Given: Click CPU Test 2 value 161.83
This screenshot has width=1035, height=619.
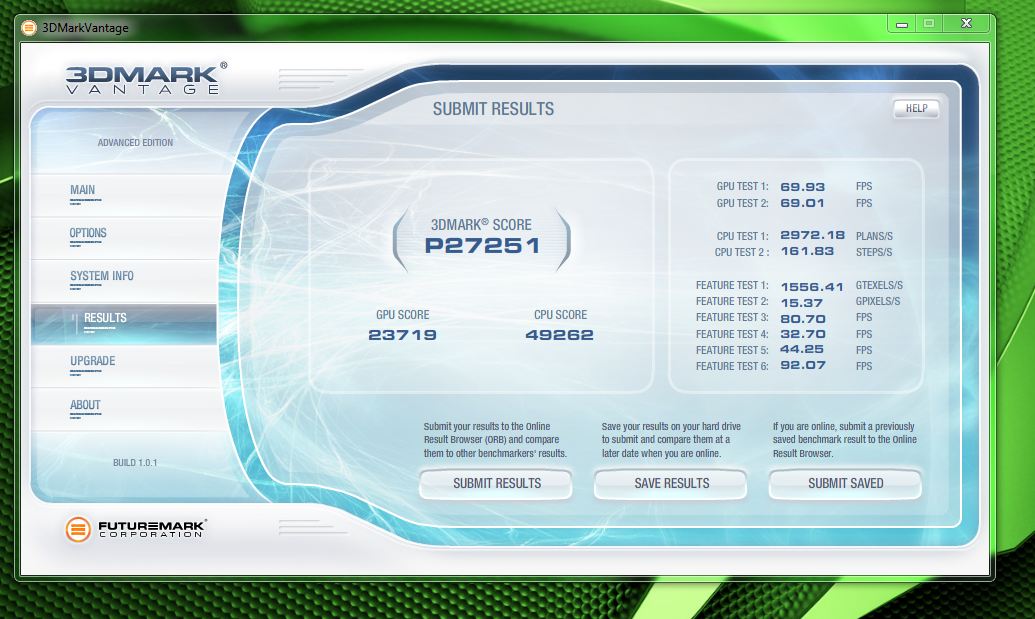Looking at the screenshot, I should (x=807, y=251).
